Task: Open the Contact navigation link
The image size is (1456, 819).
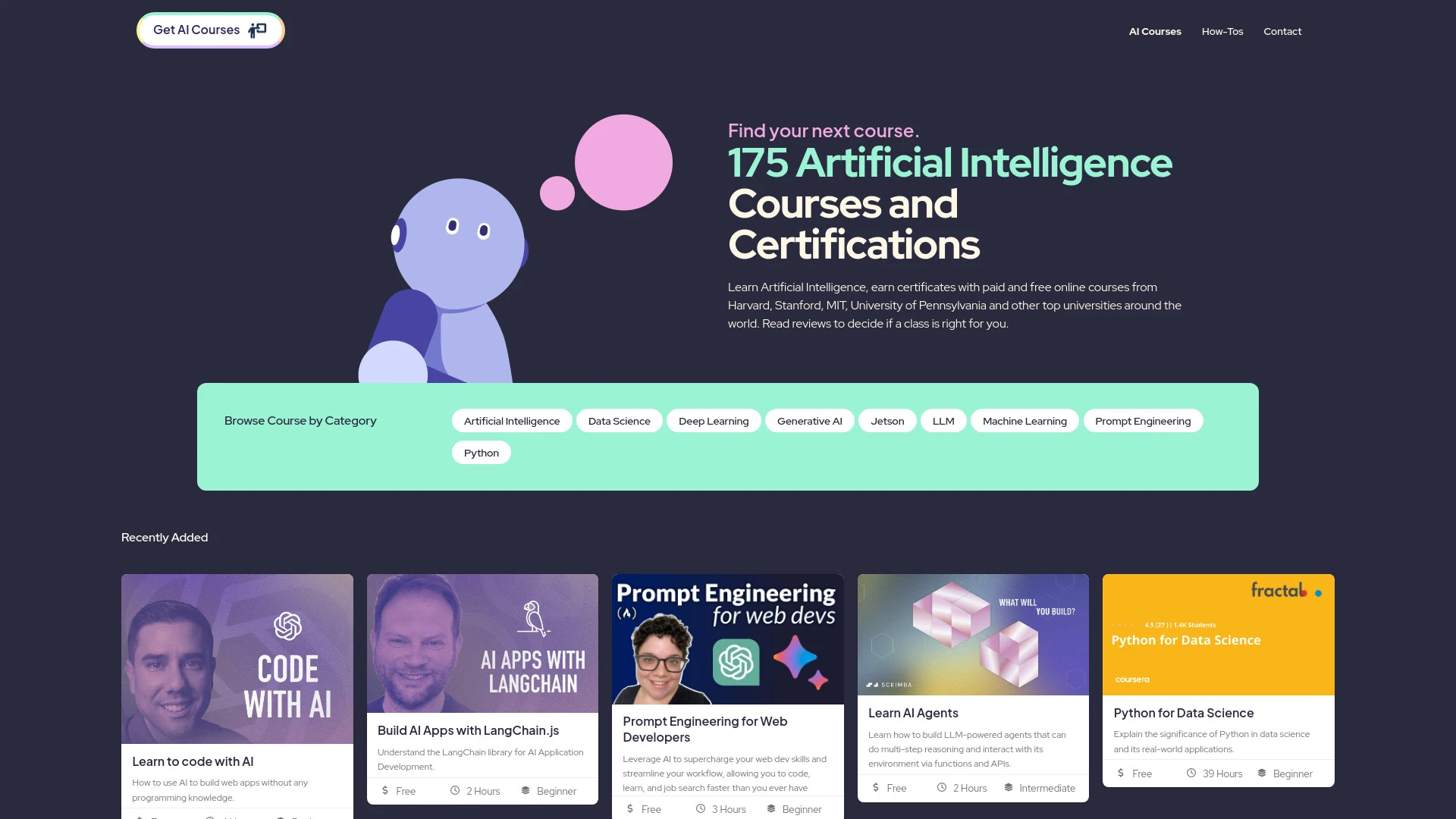Action: pos(1282,31)
